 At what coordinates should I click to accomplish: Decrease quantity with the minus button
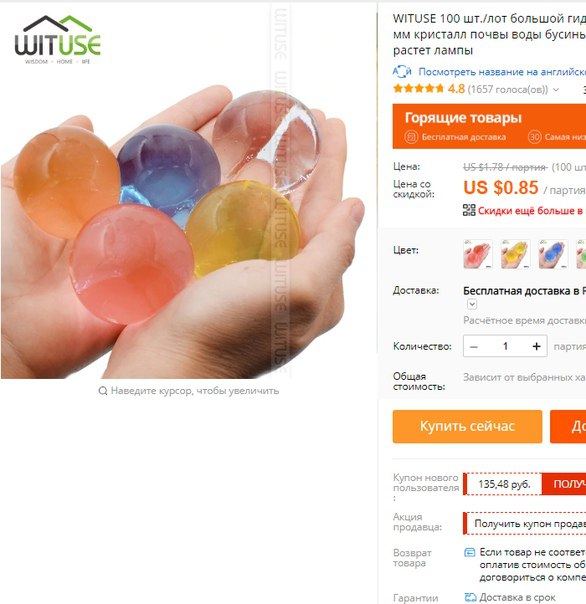[474, 346]
